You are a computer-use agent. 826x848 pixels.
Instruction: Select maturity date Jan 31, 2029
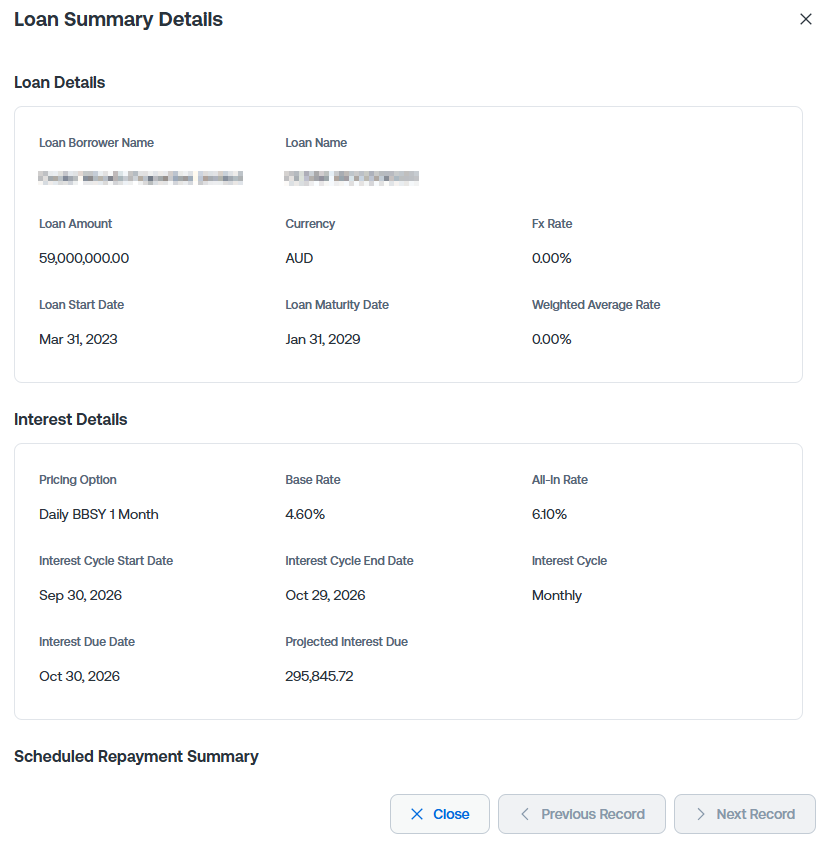[323, 340]
